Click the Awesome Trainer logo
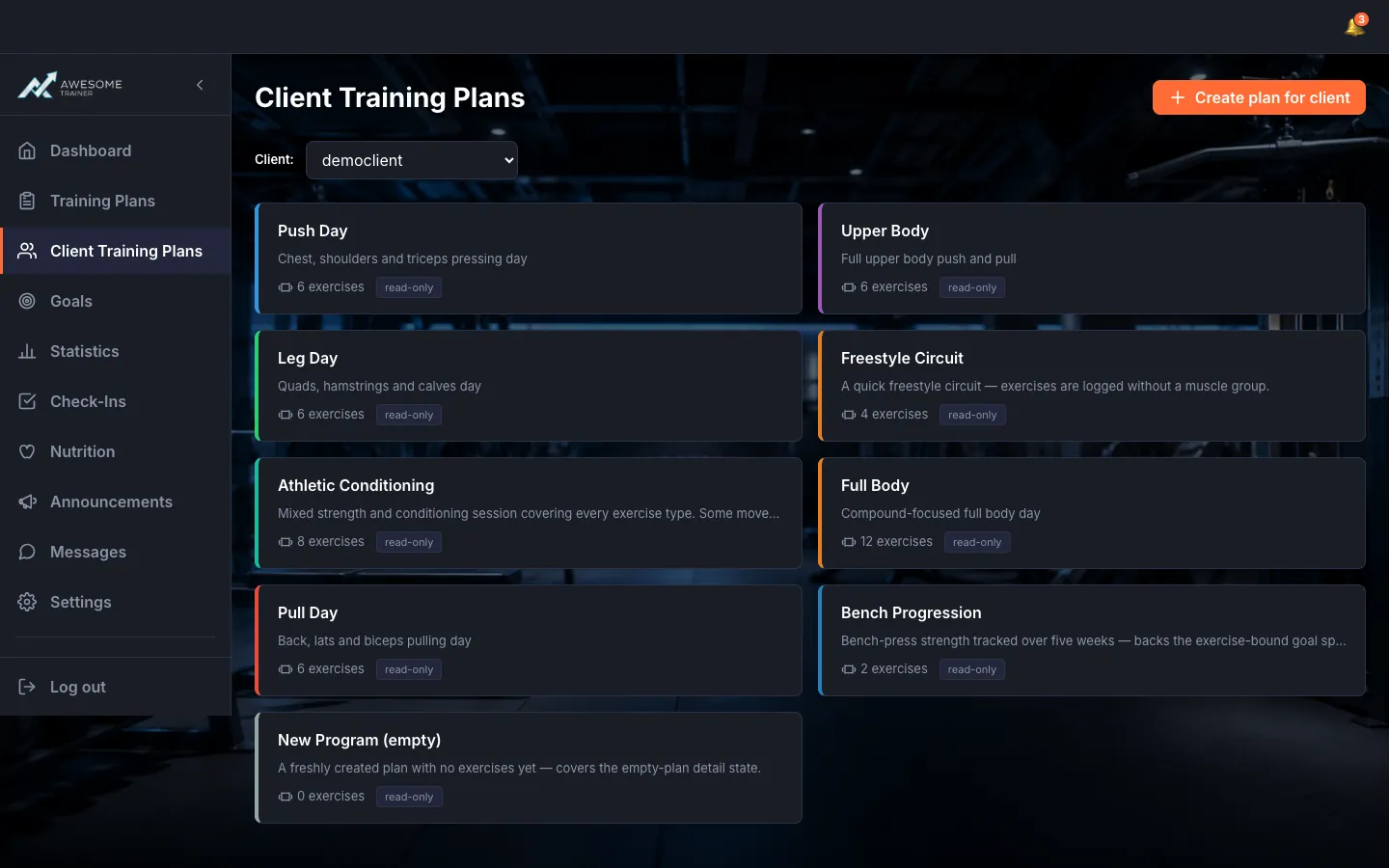 pos(69,86)
